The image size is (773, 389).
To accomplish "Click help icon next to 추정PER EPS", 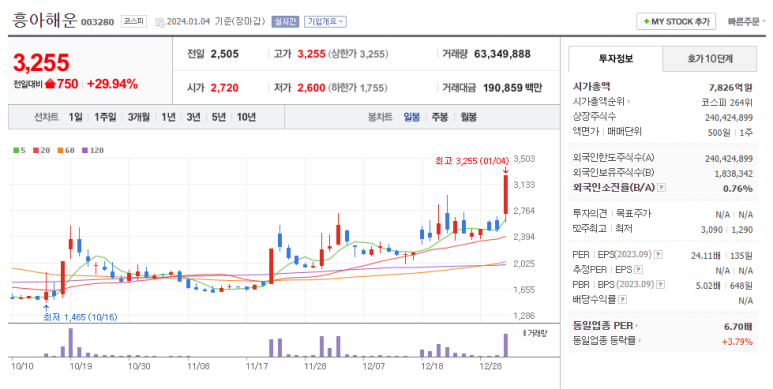I will pos(638,270).
